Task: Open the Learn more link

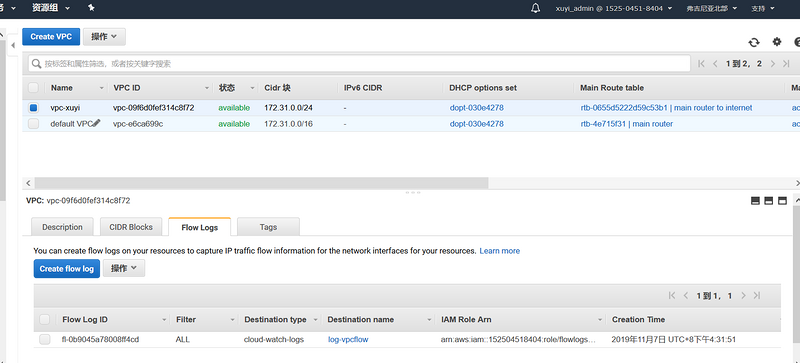Action: point(499,251)
